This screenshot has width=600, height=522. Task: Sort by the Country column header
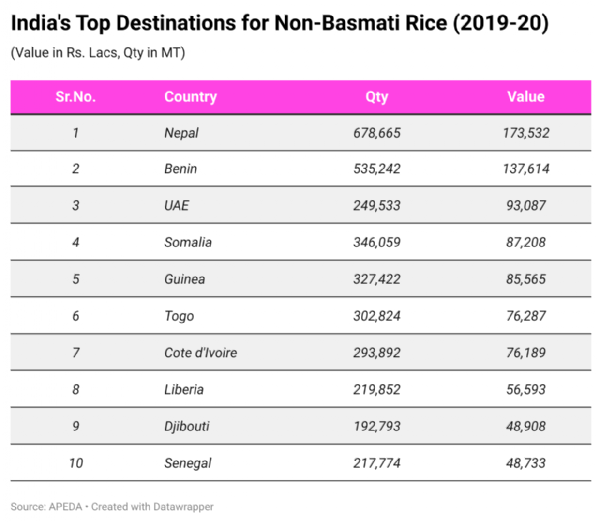190,97
